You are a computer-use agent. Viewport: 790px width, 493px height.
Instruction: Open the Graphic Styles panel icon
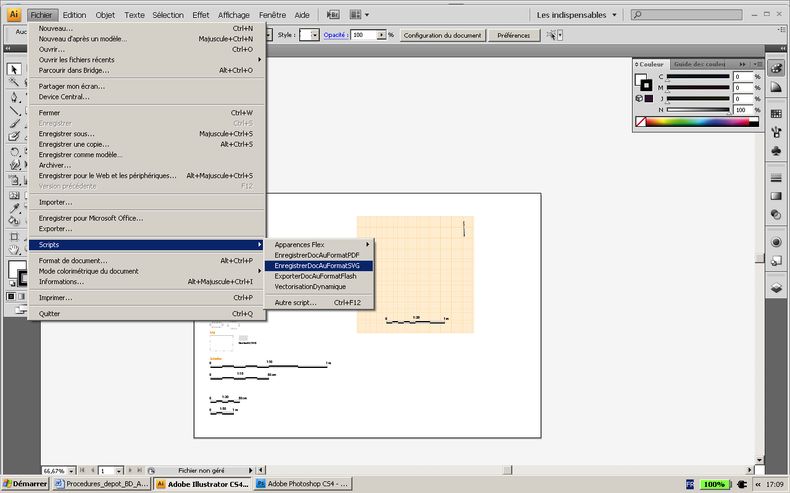coord(776,260)
